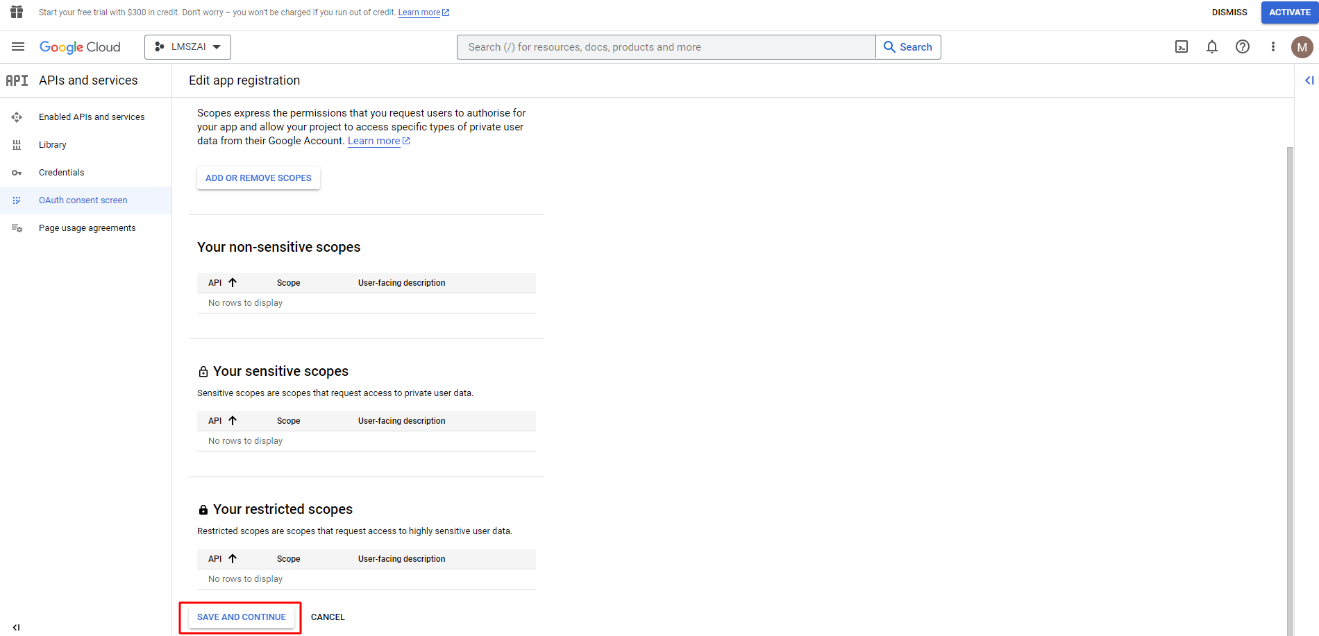Sort non-sensitive scopes by API column

tap(222, 283)
